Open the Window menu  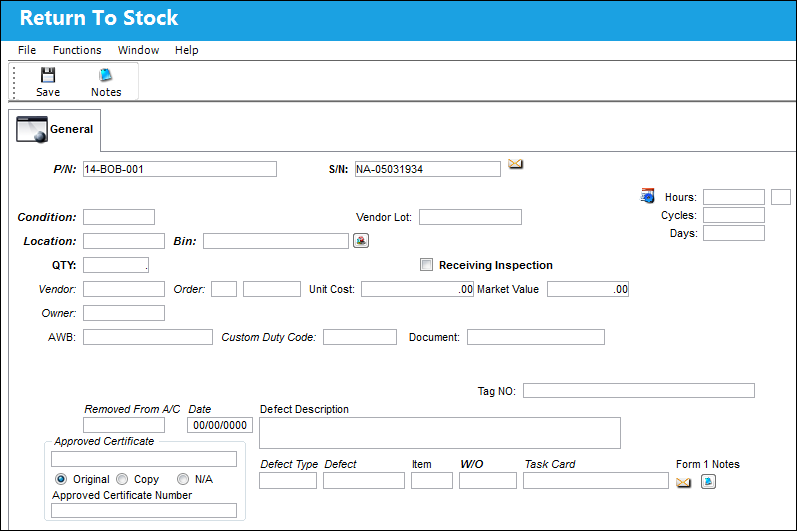(138, 50)
